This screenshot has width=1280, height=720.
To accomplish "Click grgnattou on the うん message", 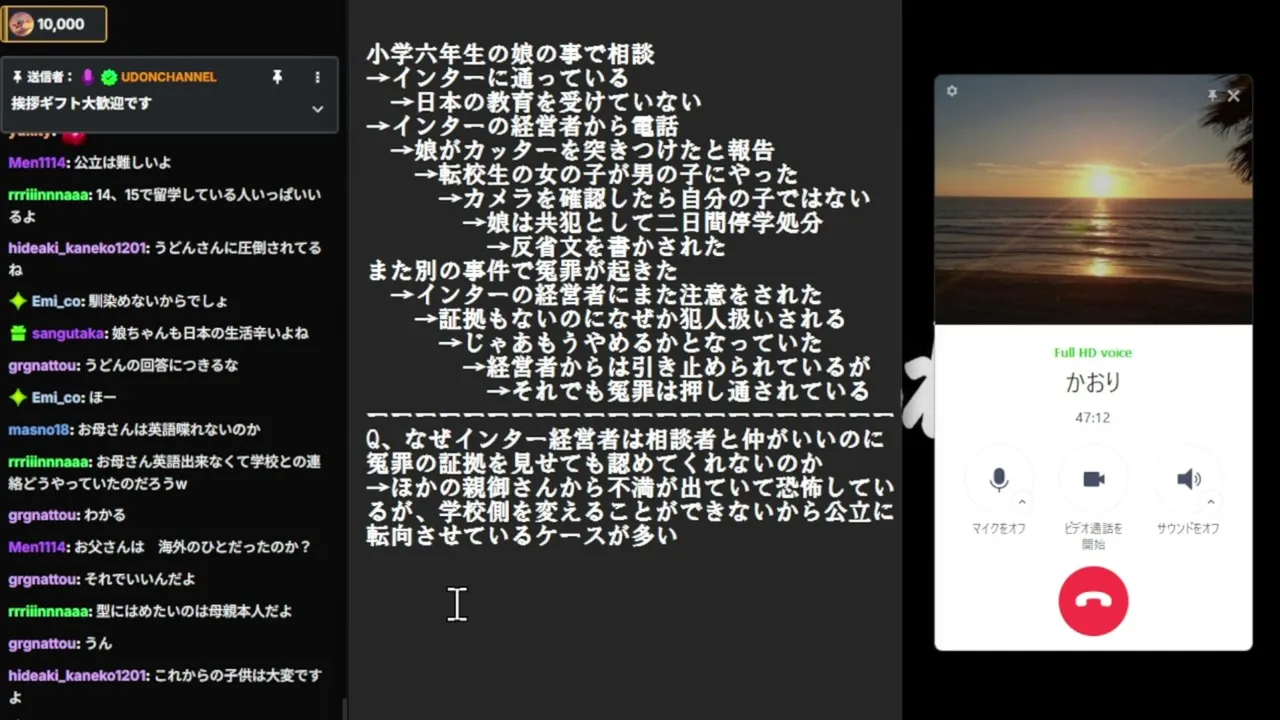I will pos(43,643).
